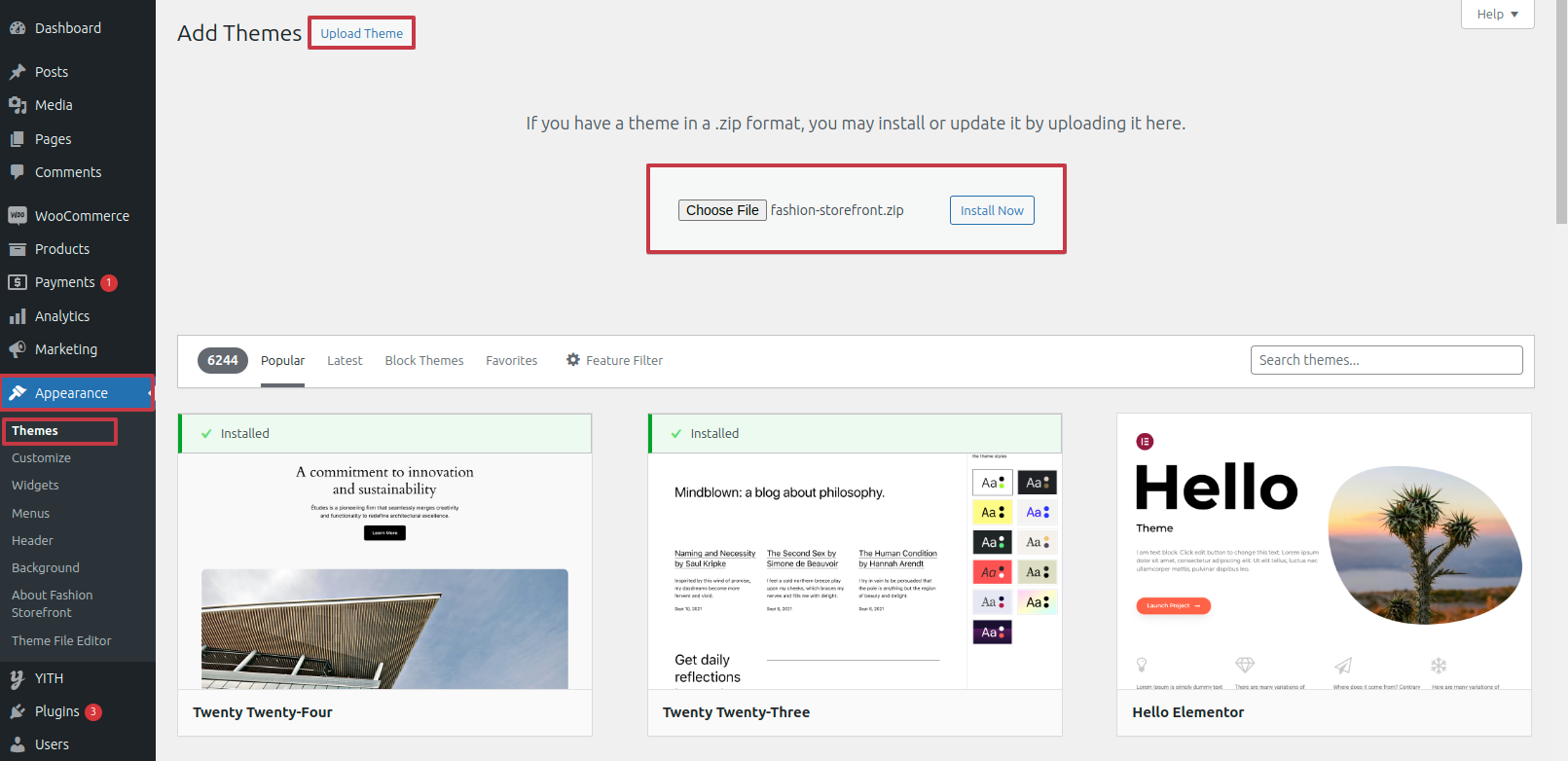Open Background under Appearance
The image size is (1568, 761).
coord(46,568)
